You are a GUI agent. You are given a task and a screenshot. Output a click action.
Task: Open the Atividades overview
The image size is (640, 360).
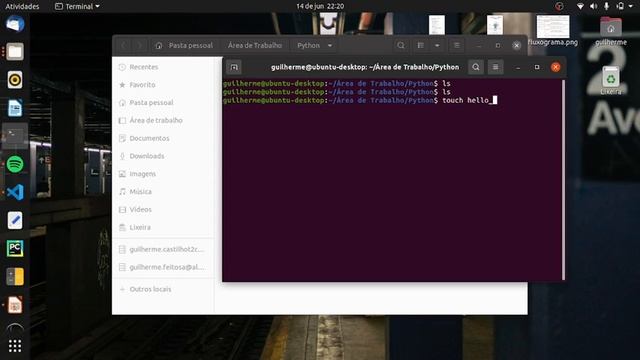pyautogui.click(x=22, y=6)
